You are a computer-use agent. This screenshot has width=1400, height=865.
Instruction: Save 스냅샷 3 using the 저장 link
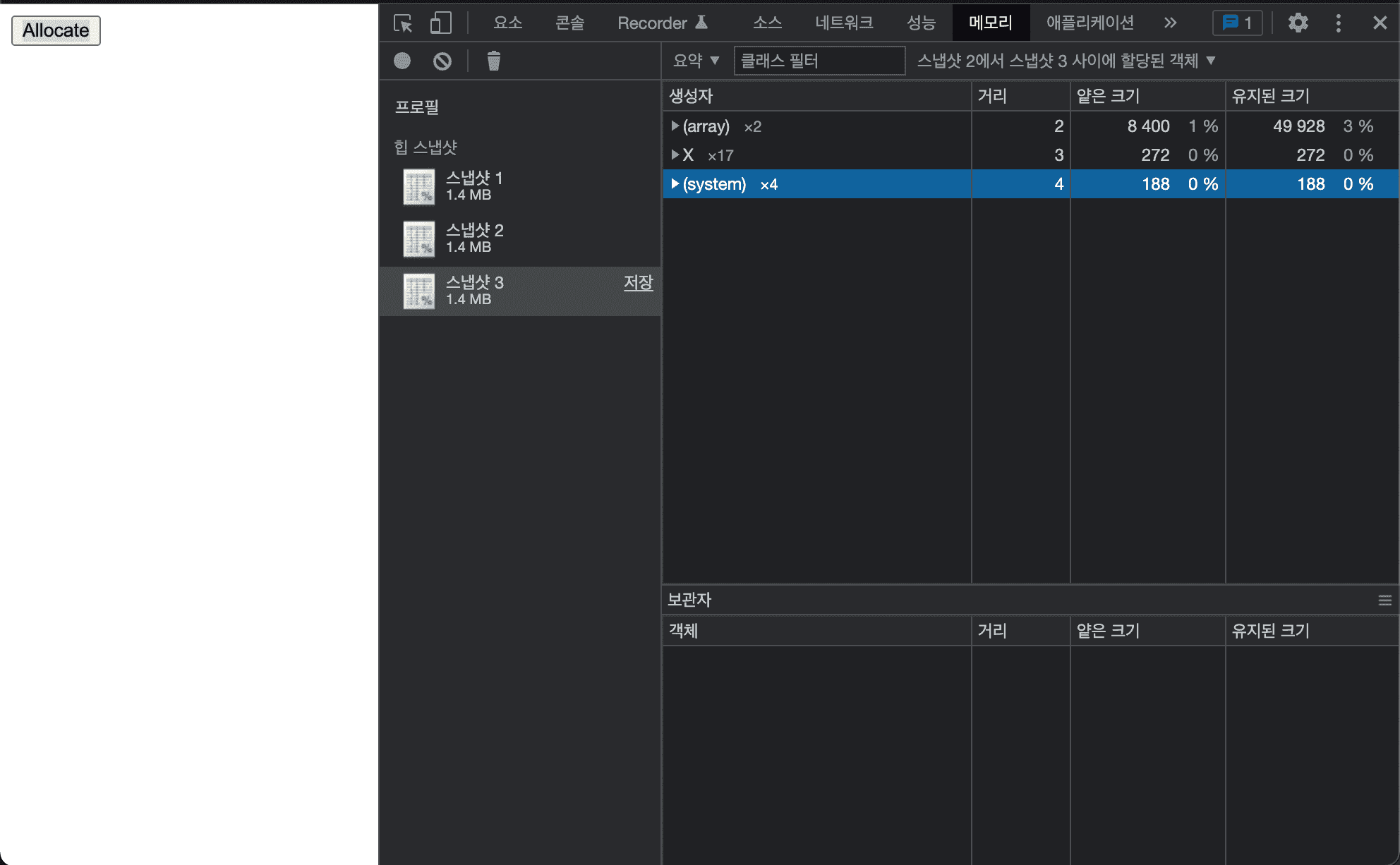click(638, 283)
